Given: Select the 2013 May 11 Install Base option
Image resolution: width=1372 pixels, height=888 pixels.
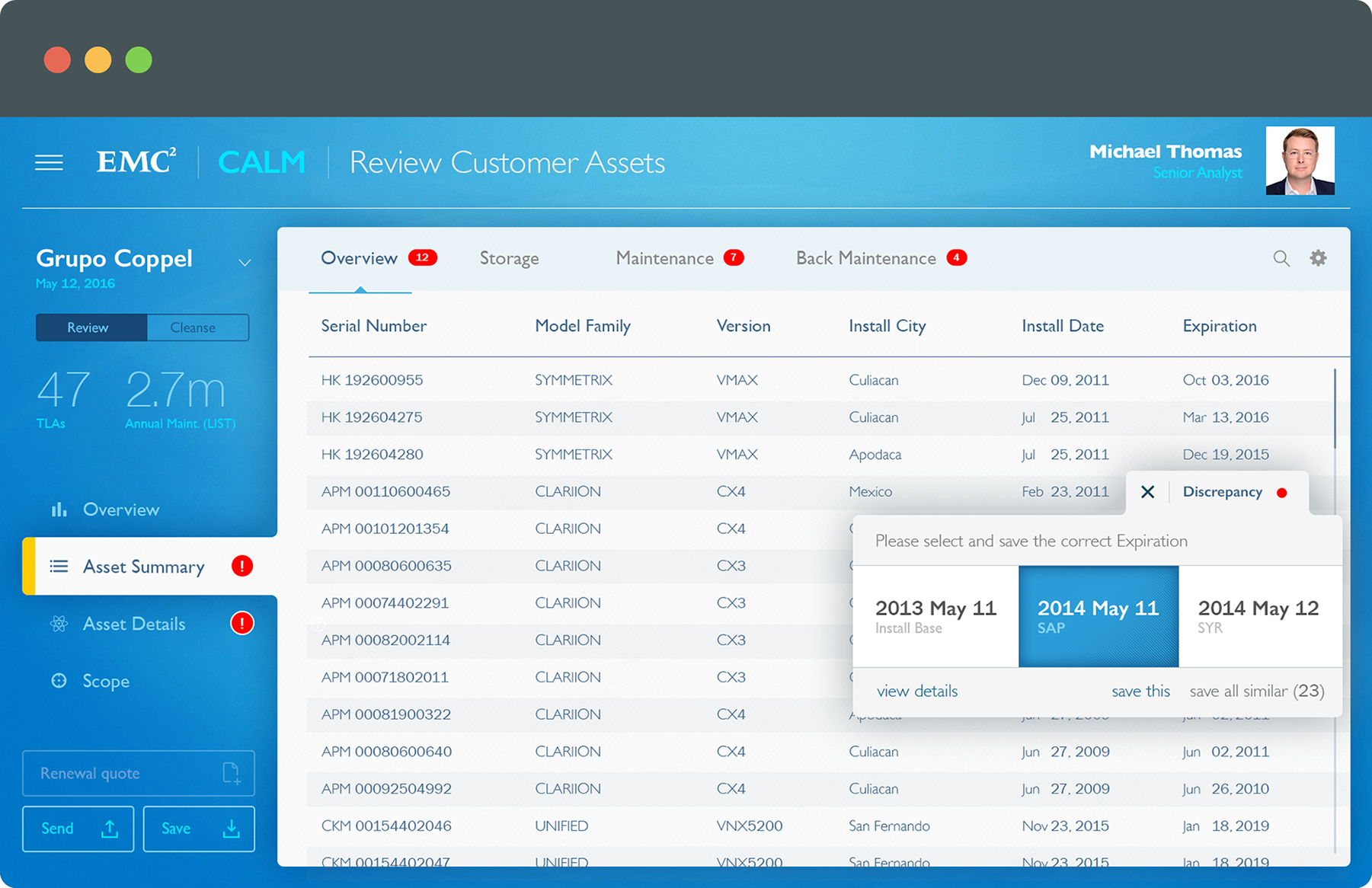Looking at the screenshot, I should tap(935, 616).
